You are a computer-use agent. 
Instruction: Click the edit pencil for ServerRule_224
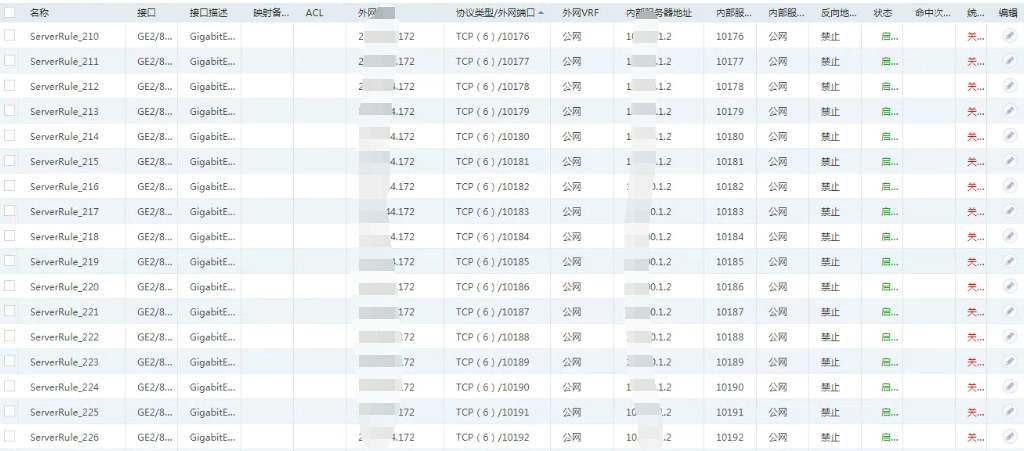1010,387
